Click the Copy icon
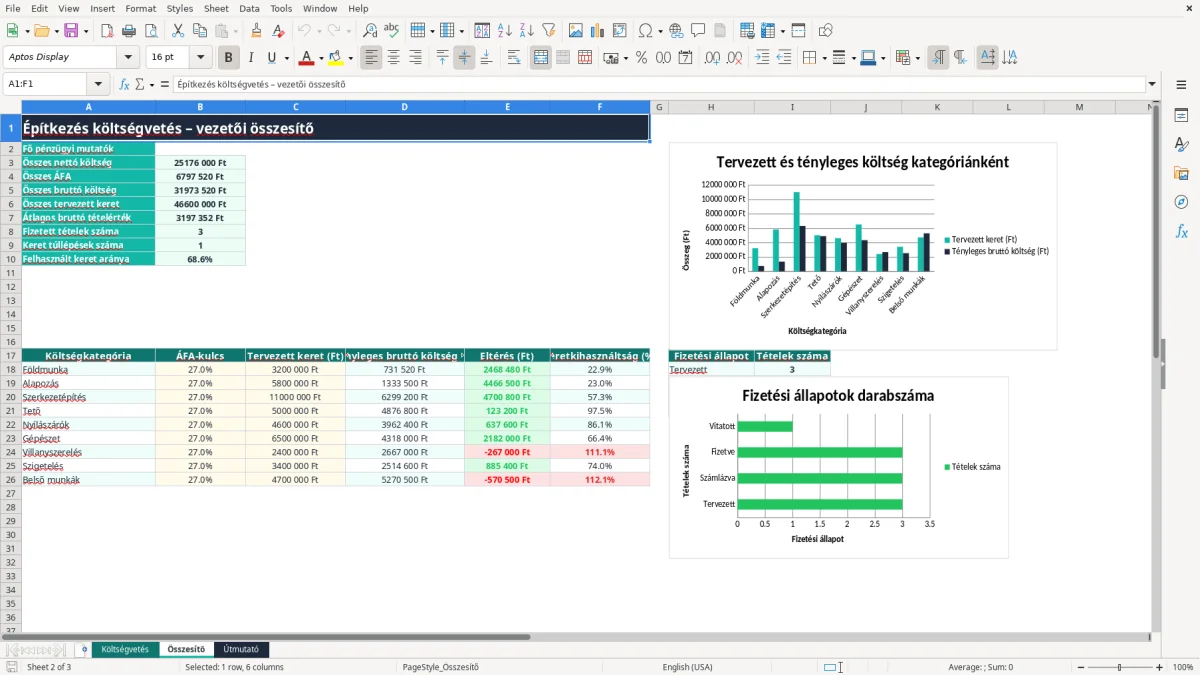This screenshot has width=1200, height=675. [x=199, y=31]
